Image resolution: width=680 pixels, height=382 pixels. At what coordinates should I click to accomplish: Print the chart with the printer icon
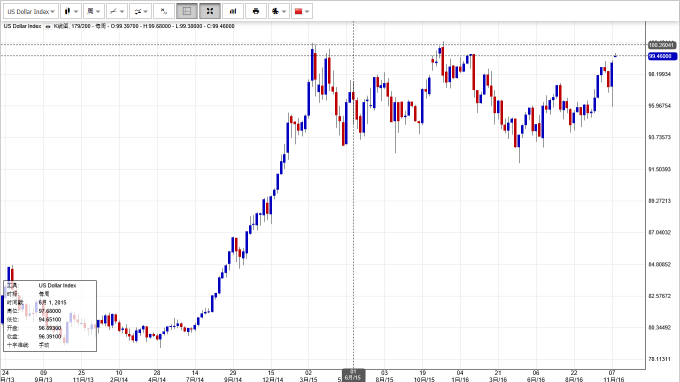(x=256, y=11)
